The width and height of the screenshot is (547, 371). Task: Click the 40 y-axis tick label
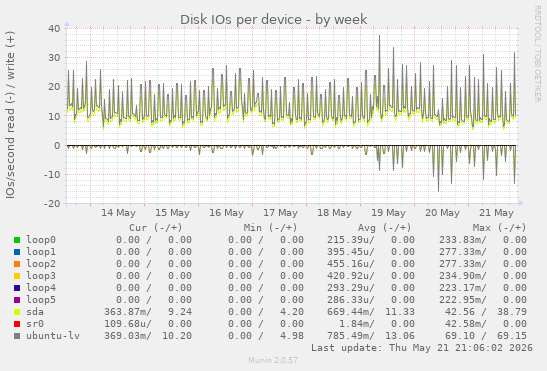coord(54,29)
